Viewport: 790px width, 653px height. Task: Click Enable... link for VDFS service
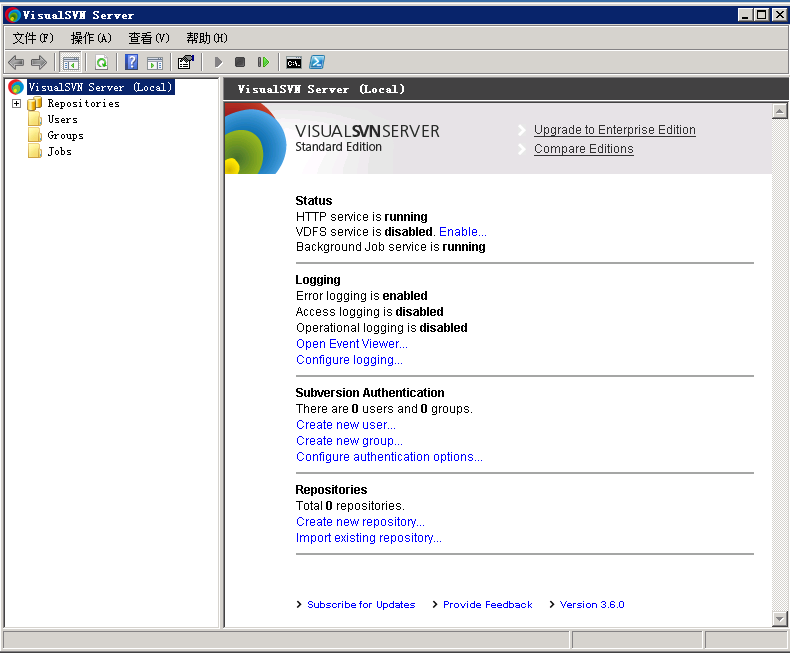click(463, 232)
